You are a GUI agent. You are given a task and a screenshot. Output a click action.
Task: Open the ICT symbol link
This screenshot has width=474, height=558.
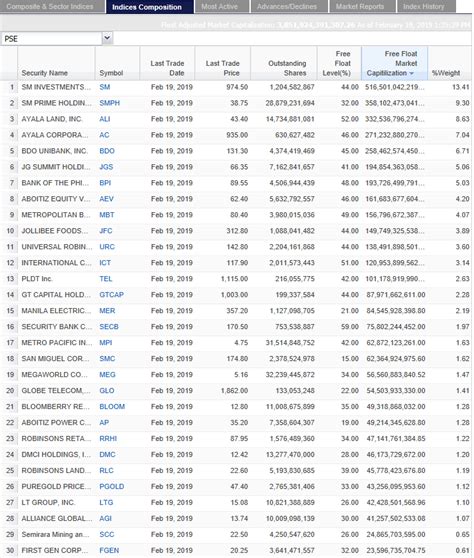pyautogui.click(x=105, y=263)
